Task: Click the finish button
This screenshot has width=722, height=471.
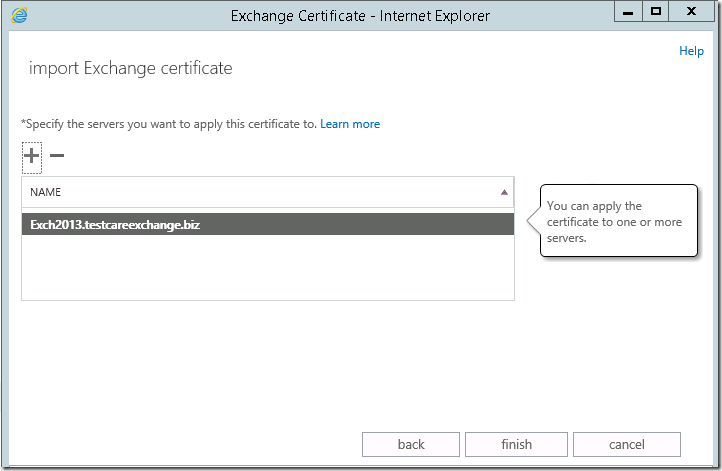Action: click(x=516, y=444)
